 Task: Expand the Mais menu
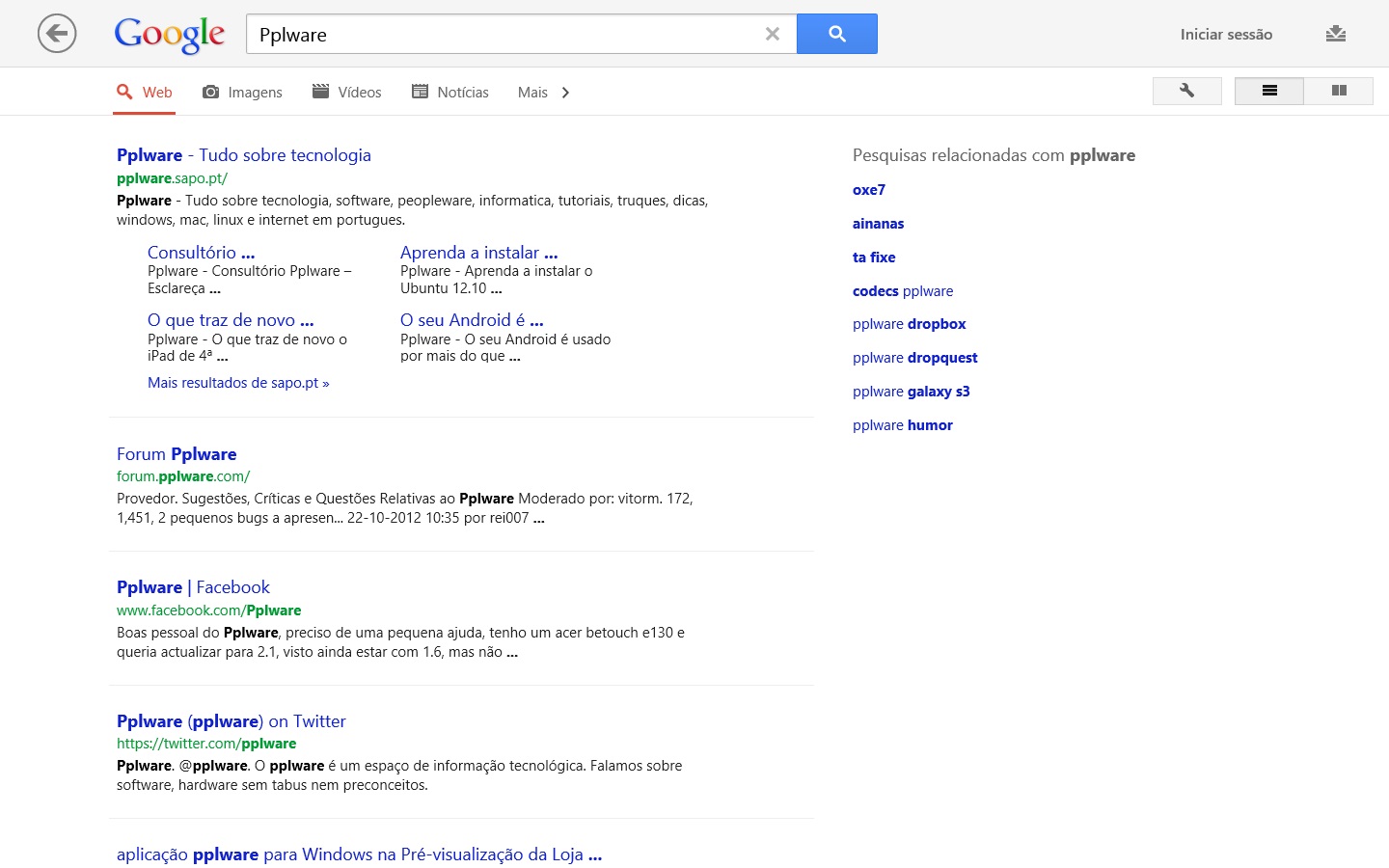[532, 93]
